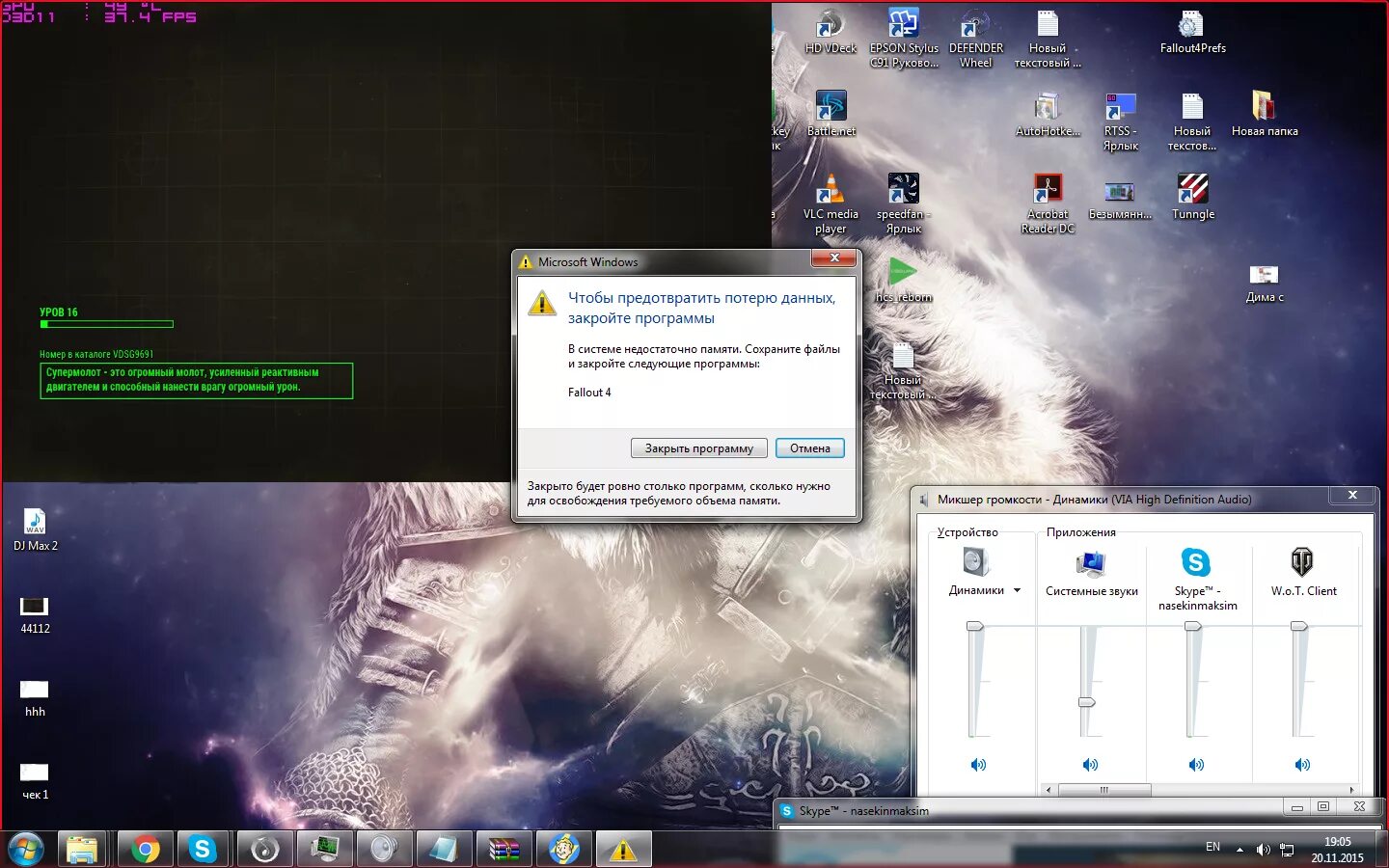Adjust the Системные звуки volume slider handle
Image resolution: width=1389 pixels, height=868 pixels.
(1087, 702)
